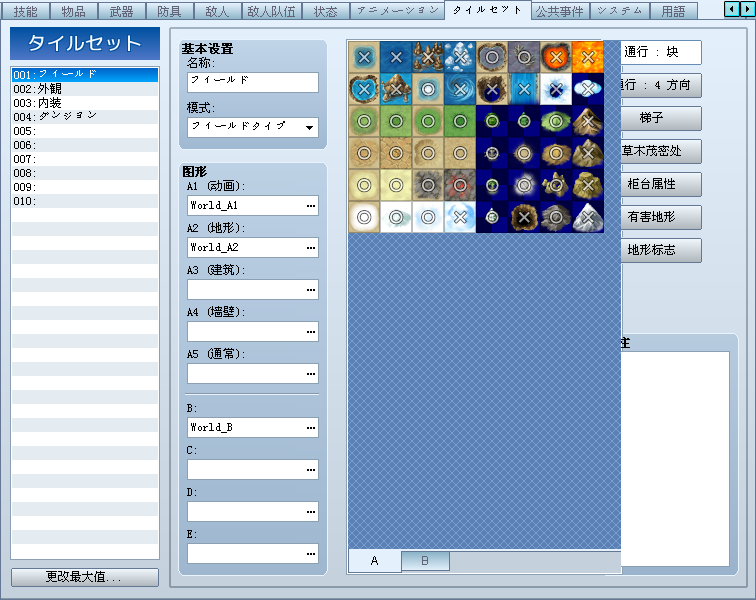756x600 pixels.
Task: Select the icy hole in snow tile
Action: coord(556,89)
